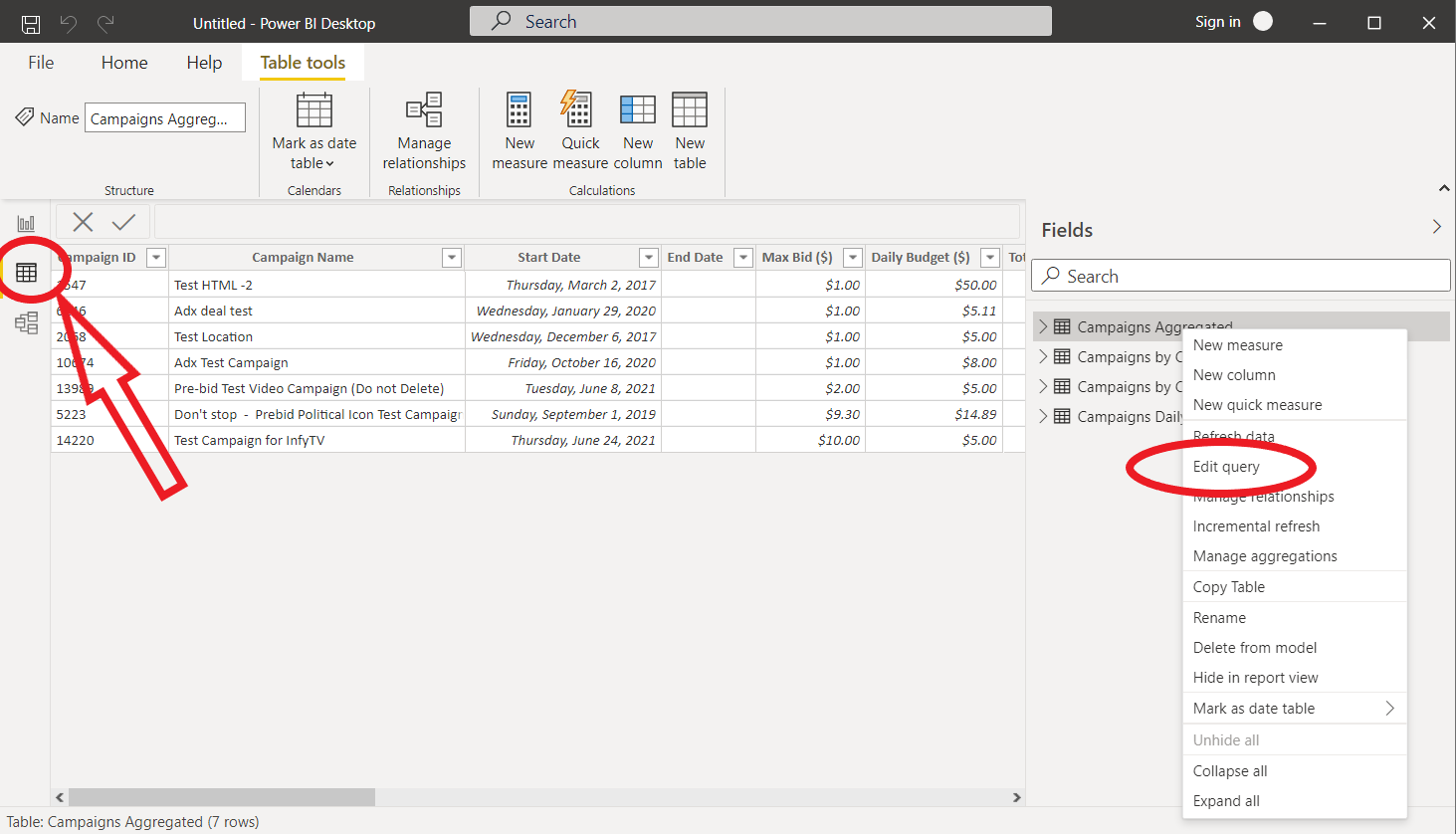Click Sign in at the top right
This screenshot has height=834, width=1456.
pos(1217,22)
